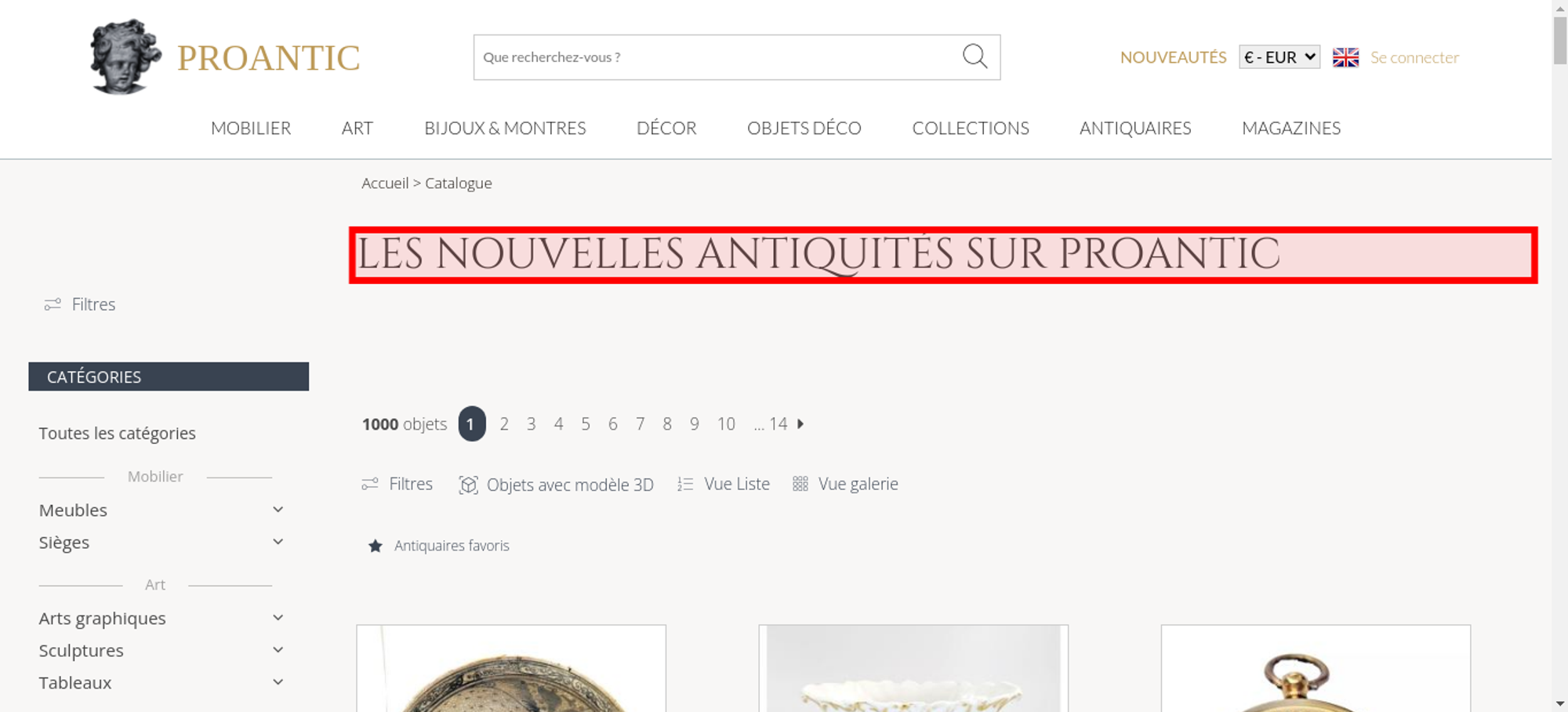
Task: Expand the Arts graphiques category
Action: click(x=278, y=618)
